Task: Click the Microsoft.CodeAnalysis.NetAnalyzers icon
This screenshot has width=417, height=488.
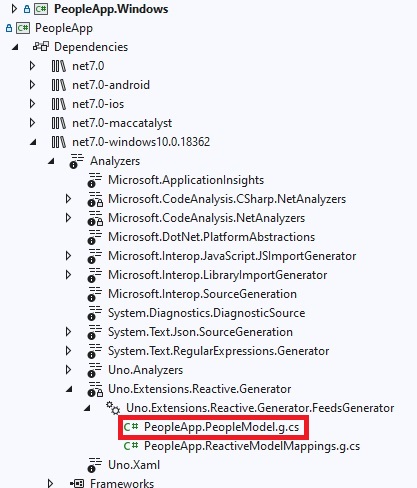Action: pyautogui.click(x=95, y=218)
